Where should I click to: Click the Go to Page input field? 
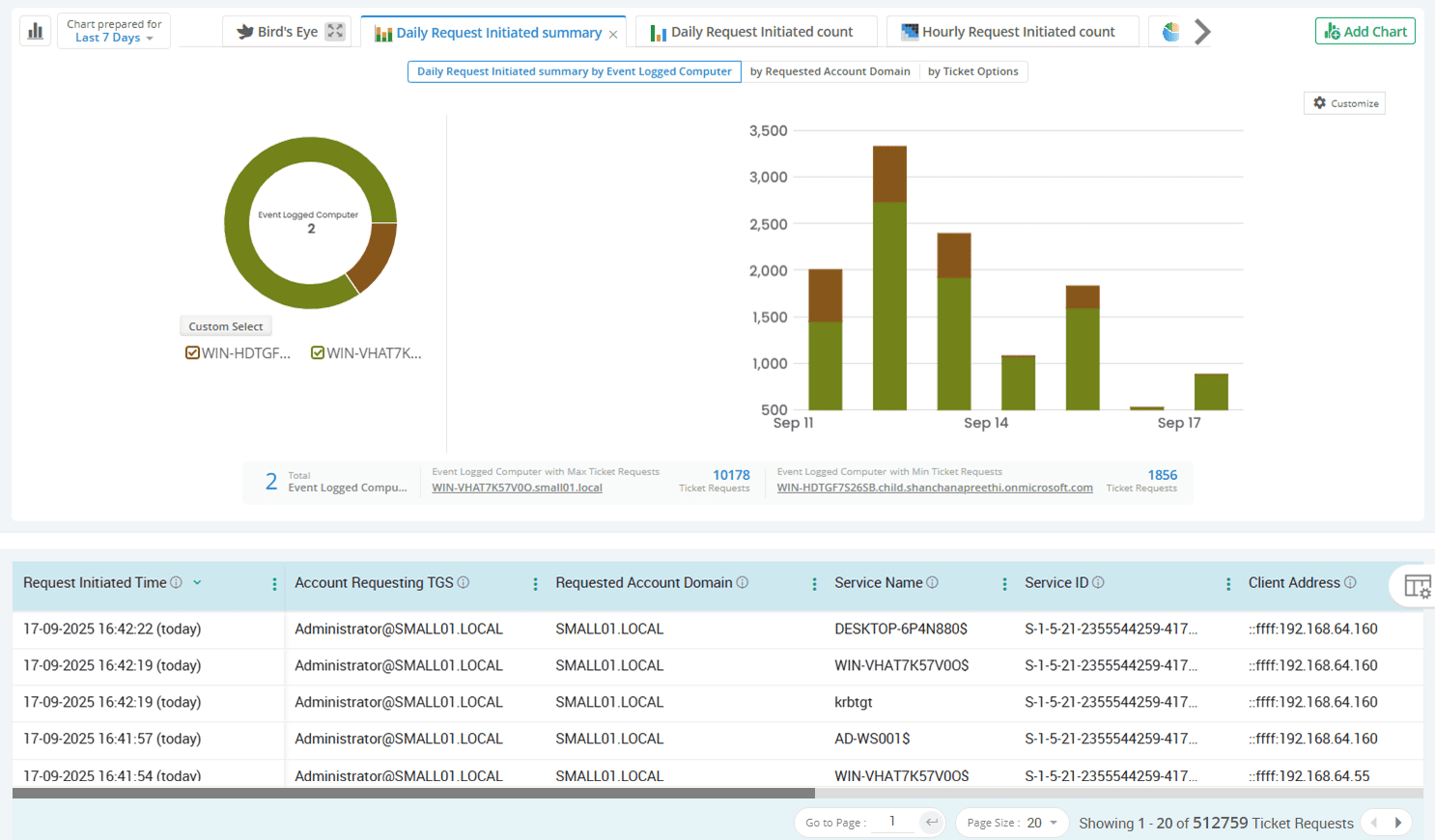coord(893,822)
